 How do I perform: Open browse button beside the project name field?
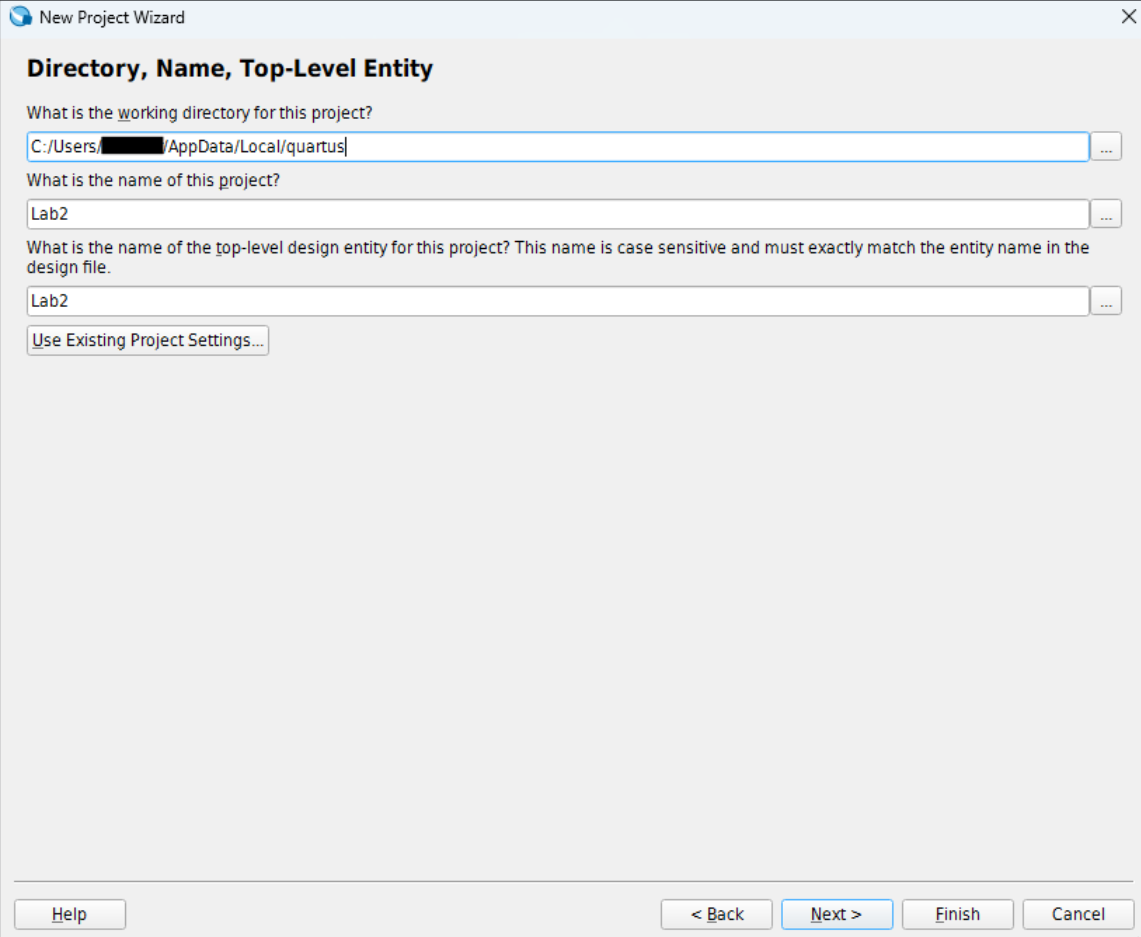tap(1106, 214)
